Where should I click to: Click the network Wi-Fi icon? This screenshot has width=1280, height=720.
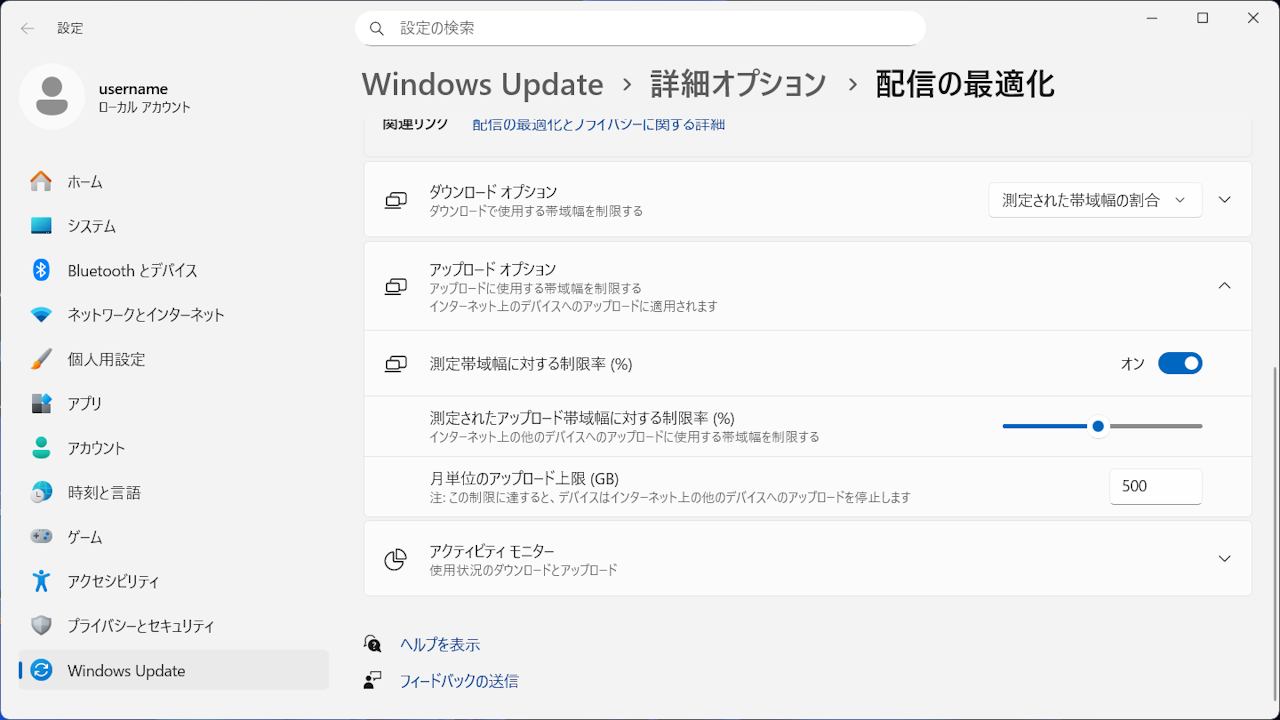pyautogui.click(x=41, y=315)
